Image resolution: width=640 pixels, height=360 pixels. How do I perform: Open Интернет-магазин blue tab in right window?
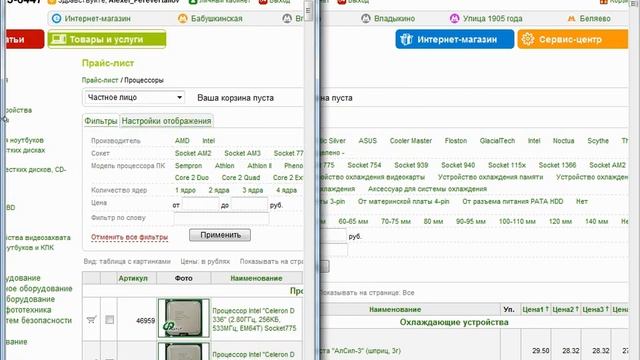click(455, 39)
